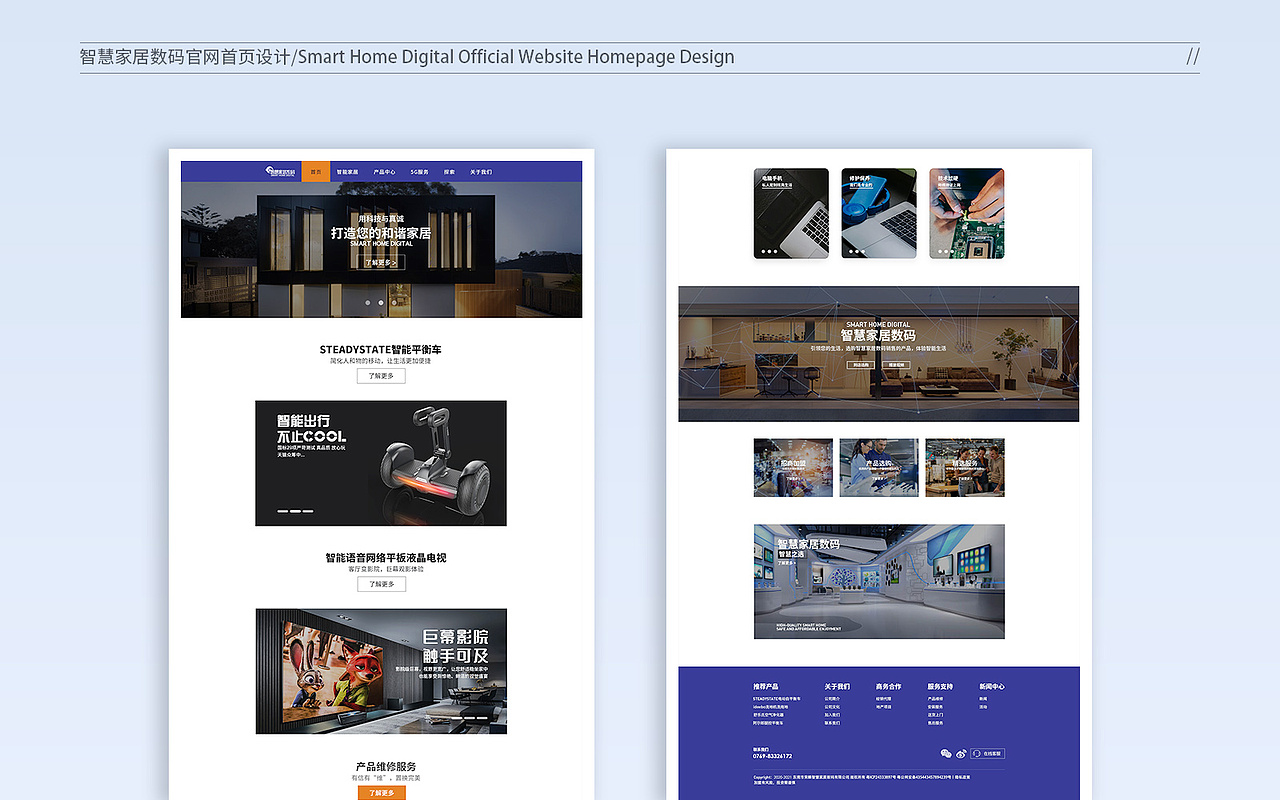Open 关于我们 in the top navigation bar
Image resolution: width=1280 pixels, height=800 pixels.
click(481, 171)
